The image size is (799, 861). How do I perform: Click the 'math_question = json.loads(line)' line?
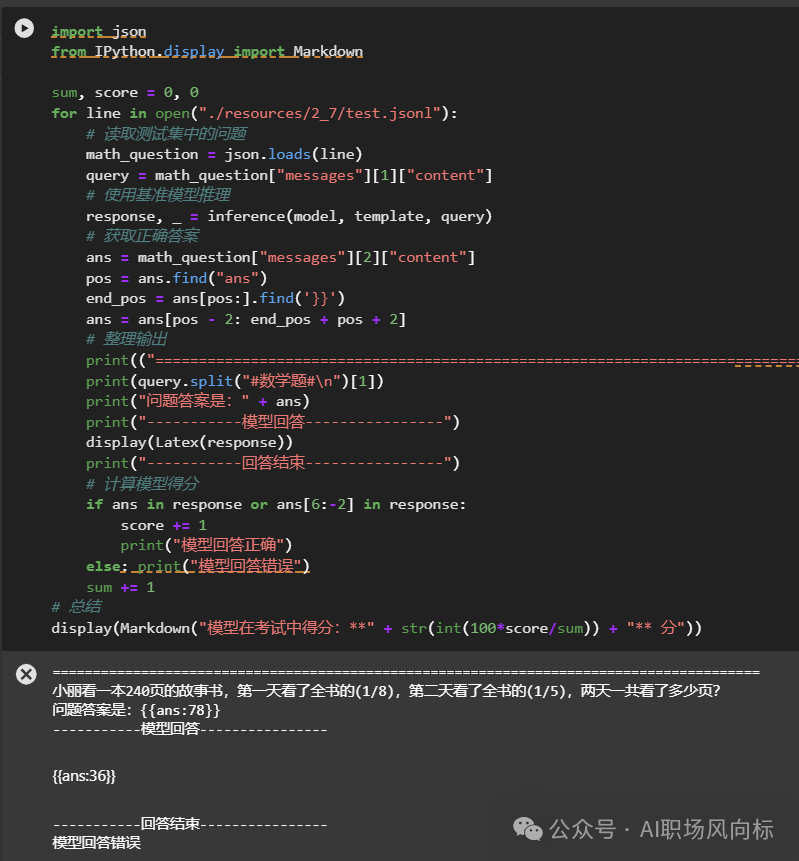click(224, 155)
